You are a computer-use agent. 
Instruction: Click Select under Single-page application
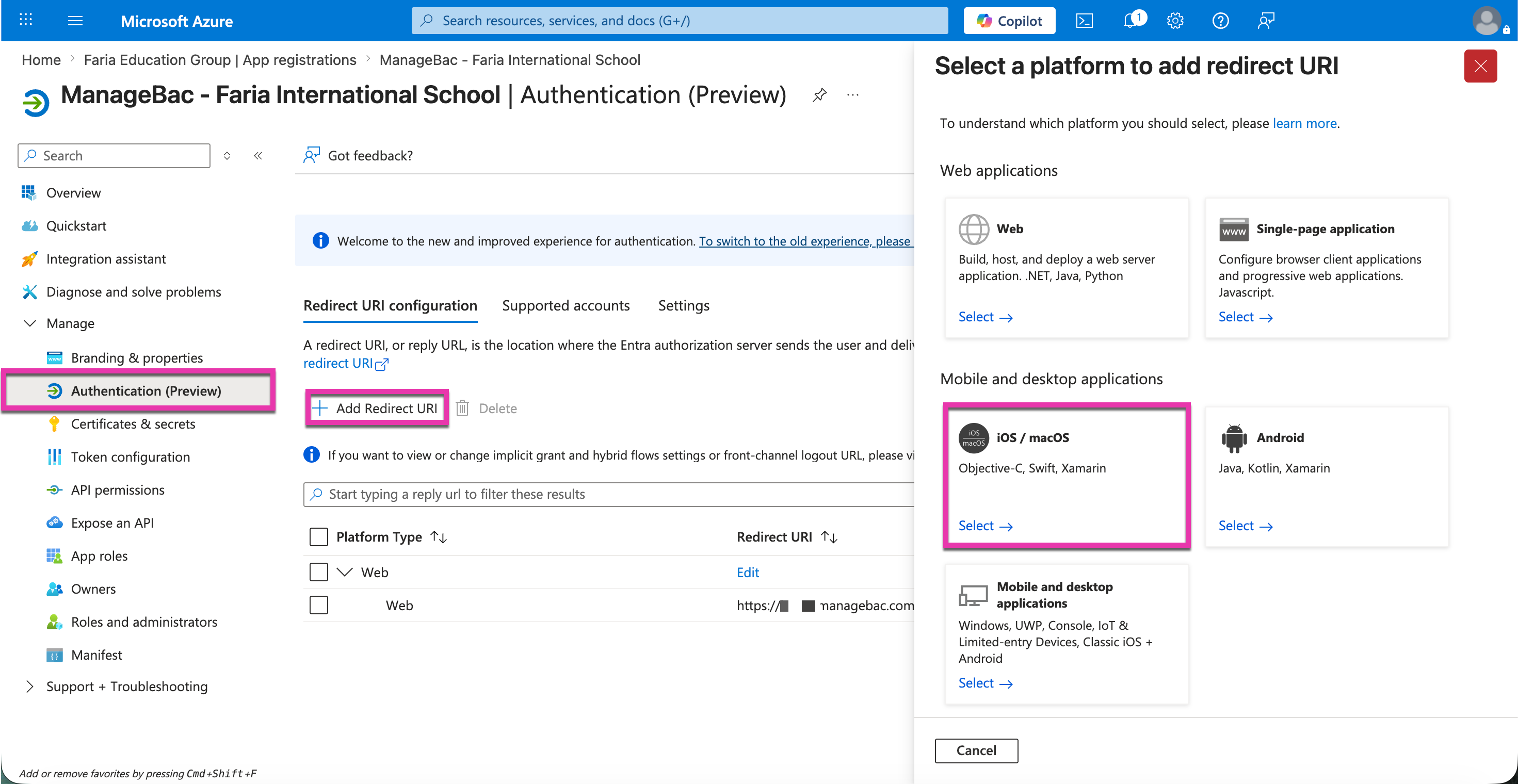pyautogui.click(x=1245, y=316)
